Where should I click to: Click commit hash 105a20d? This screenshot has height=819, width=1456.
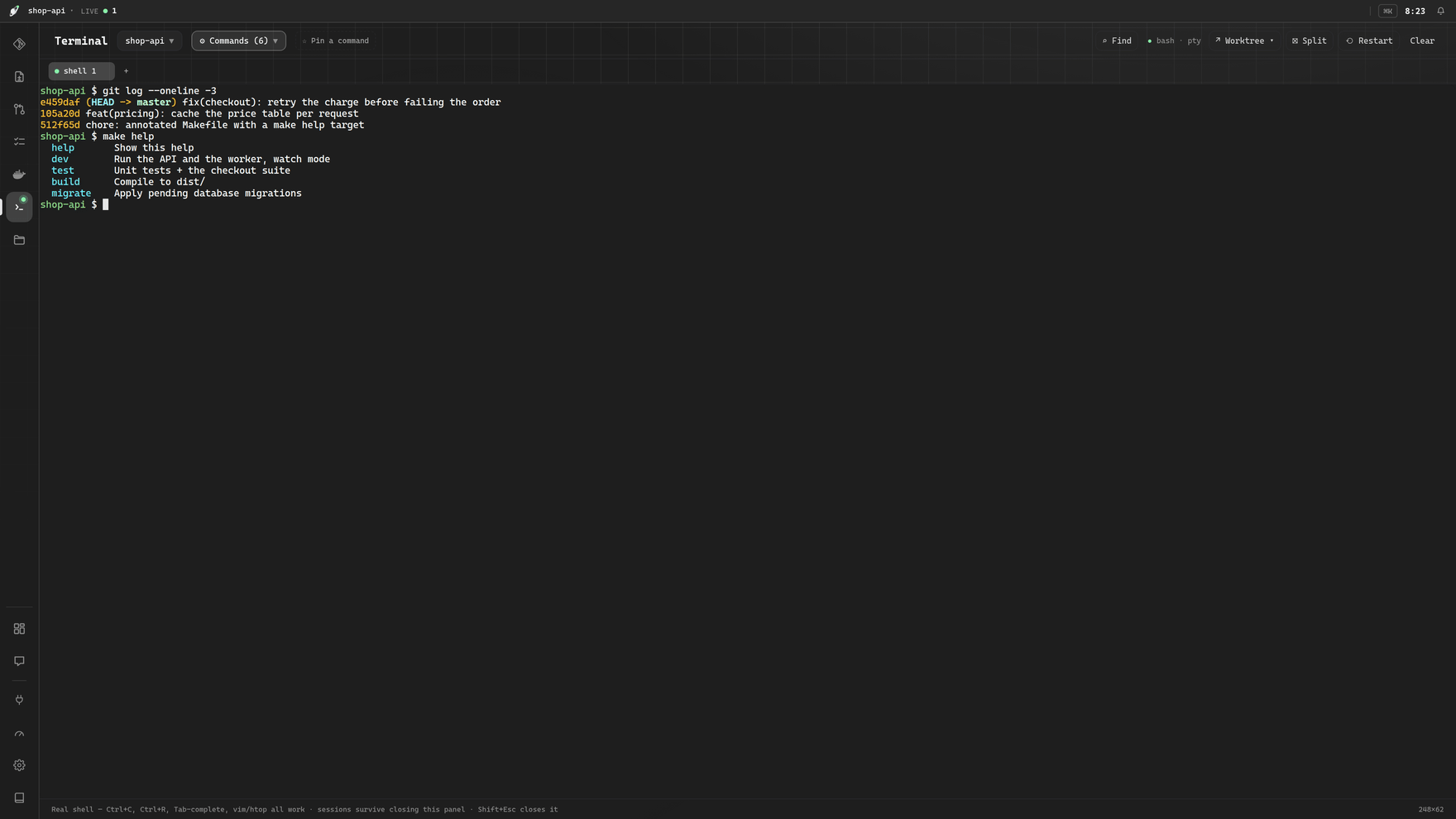[x=60, y=114]
